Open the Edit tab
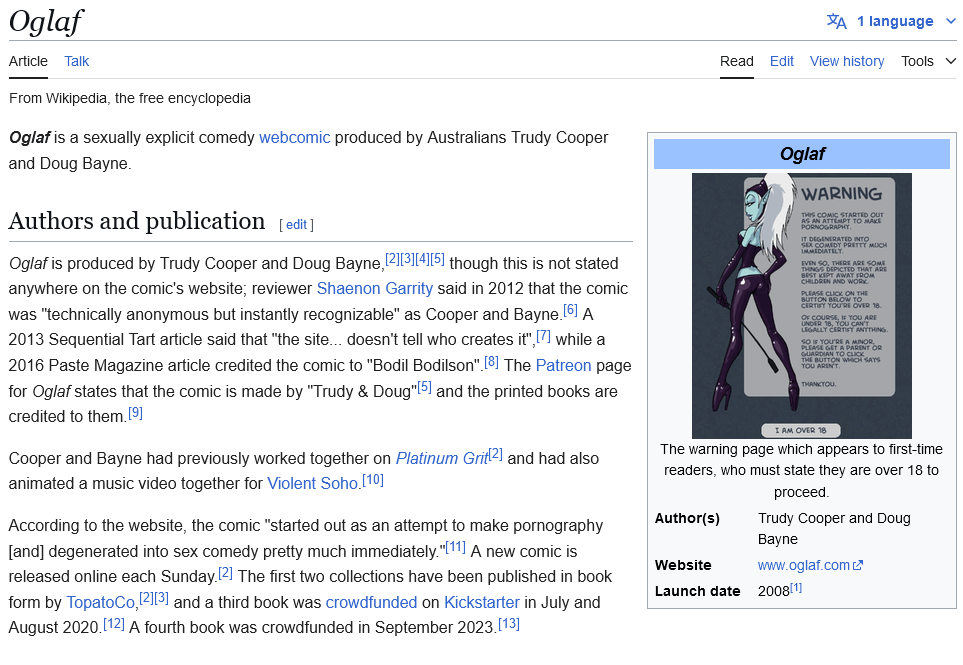This screenshot has width=963, height=665. 782,61
